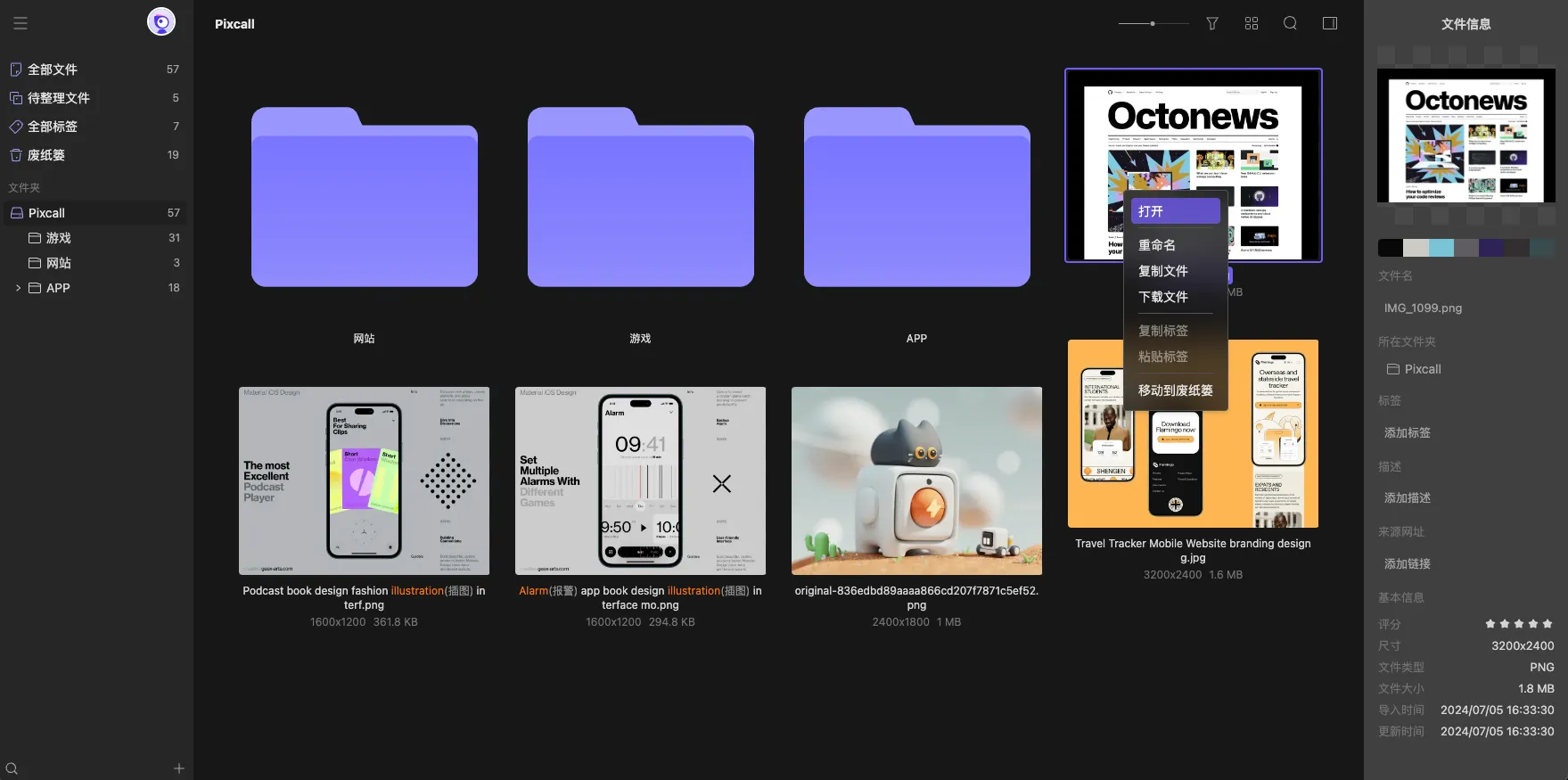Click the Pixcall avatar logo icon
1568x780 pixels.
point(161,21)
